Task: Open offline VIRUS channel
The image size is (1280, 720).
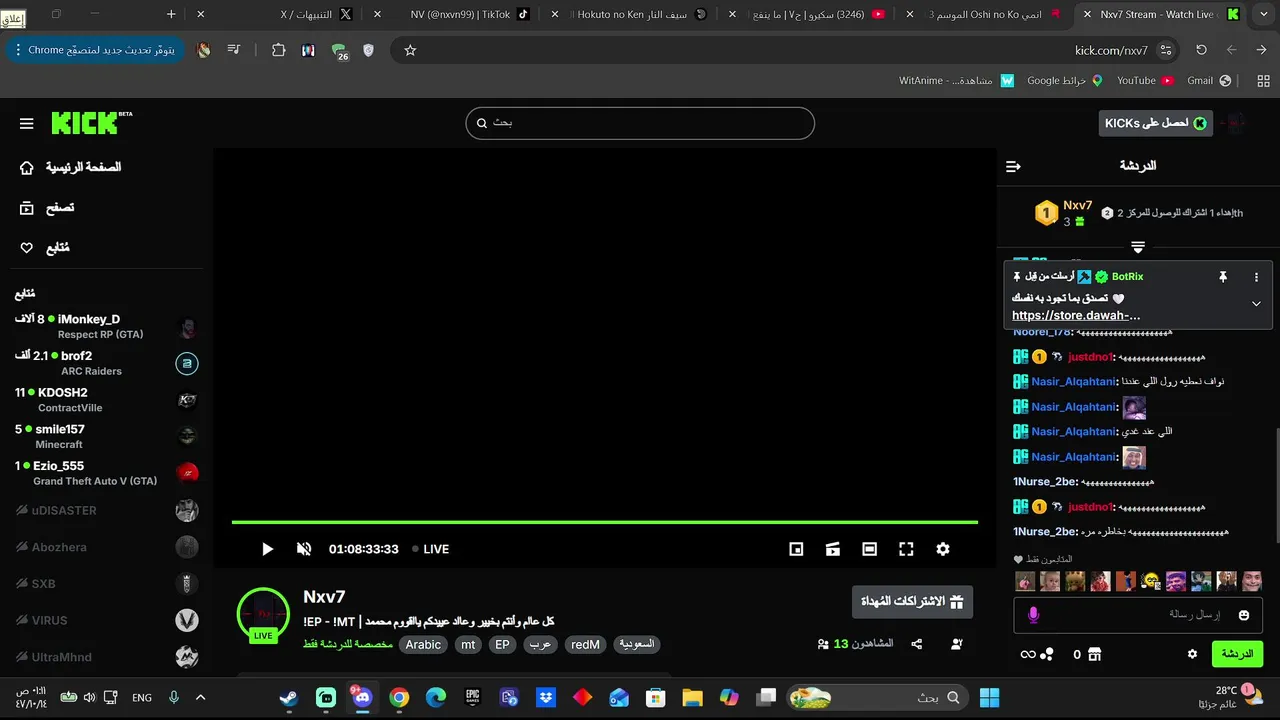Action: 106,620
